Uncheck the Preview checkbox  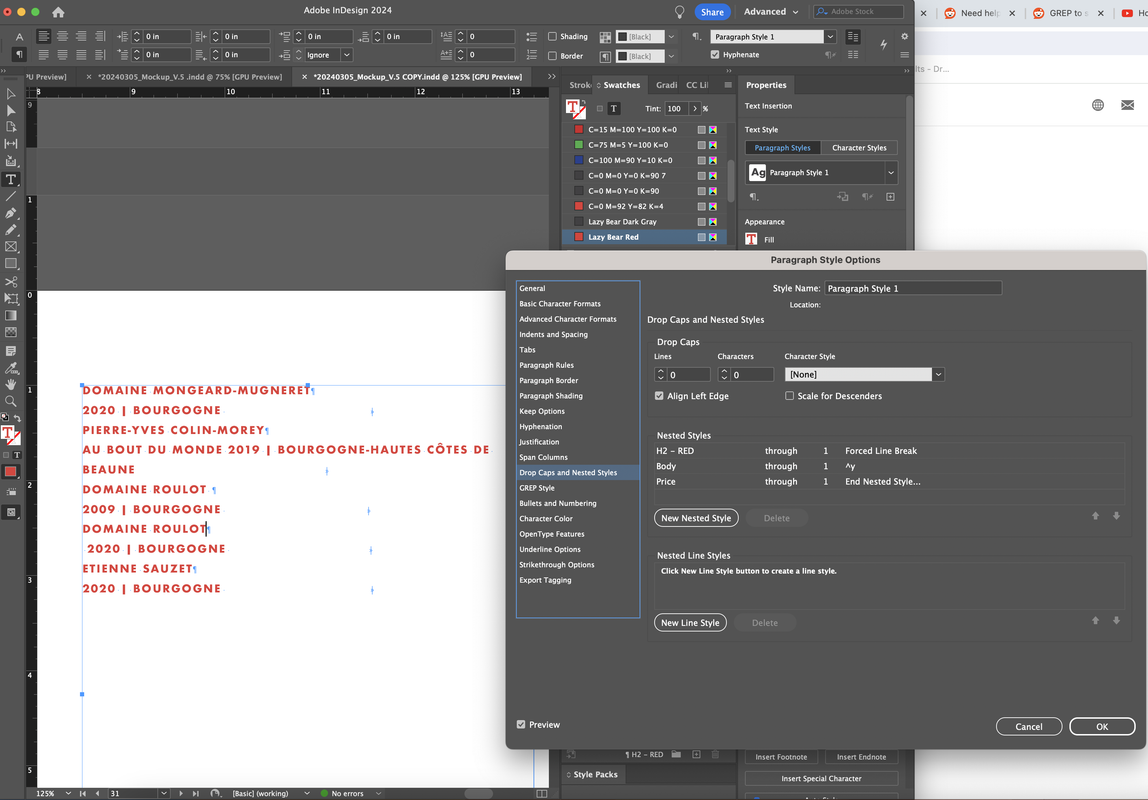(x=521, y=725)
